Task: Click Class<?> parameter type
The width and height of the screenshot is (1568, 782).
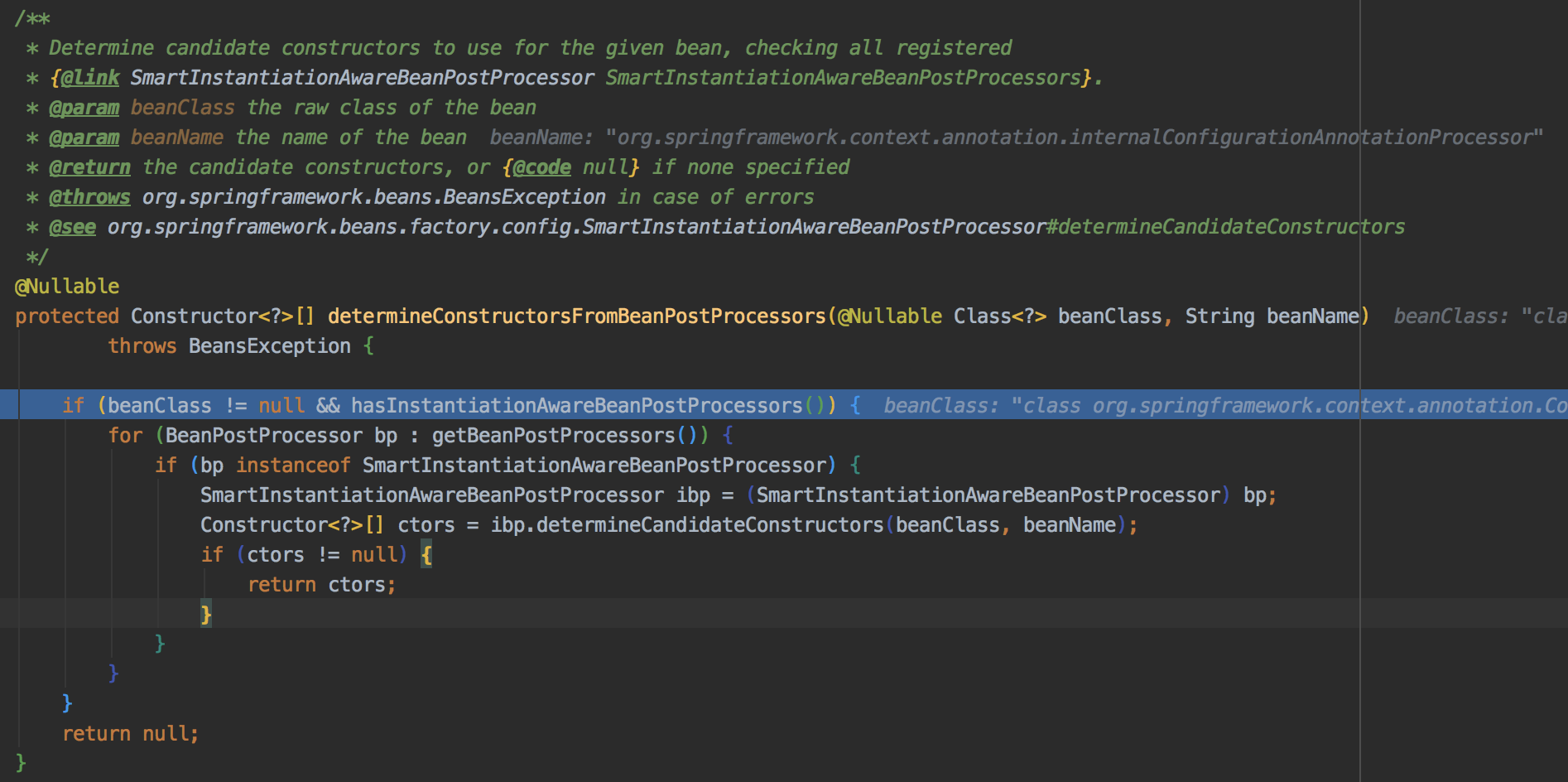Action: tap(1000, 316)
